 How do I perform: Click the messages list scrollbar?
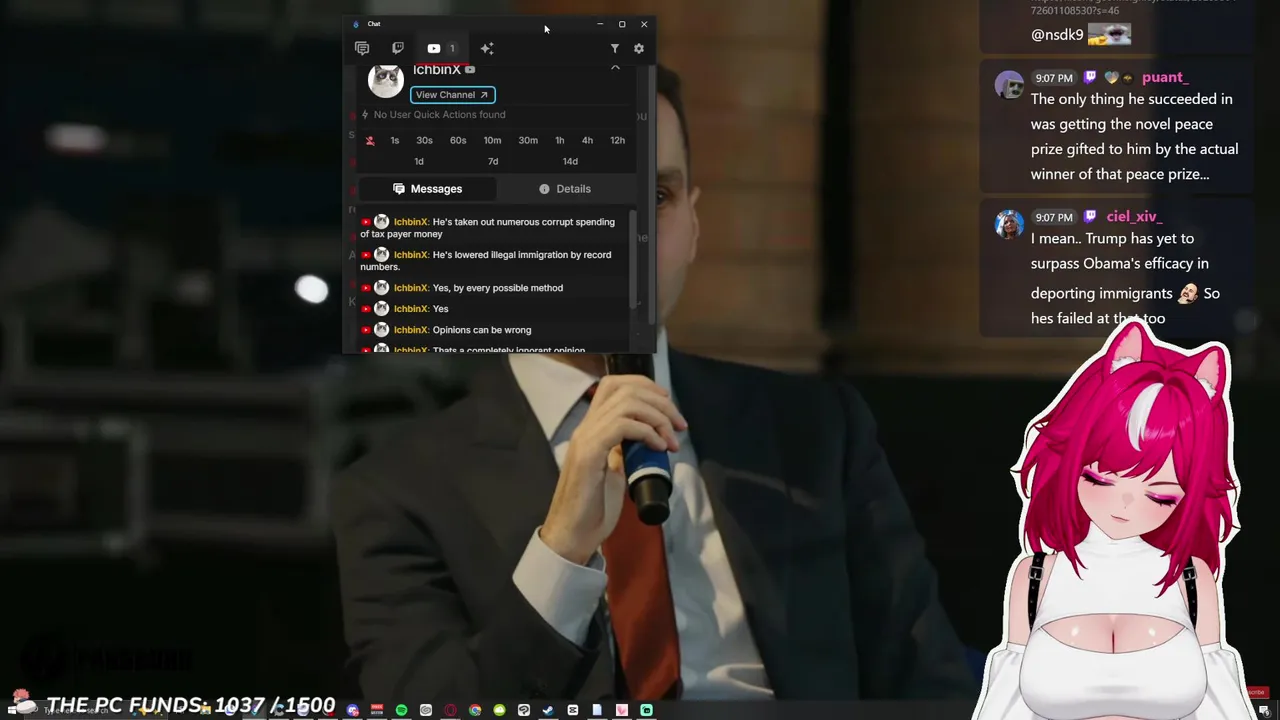633,260
